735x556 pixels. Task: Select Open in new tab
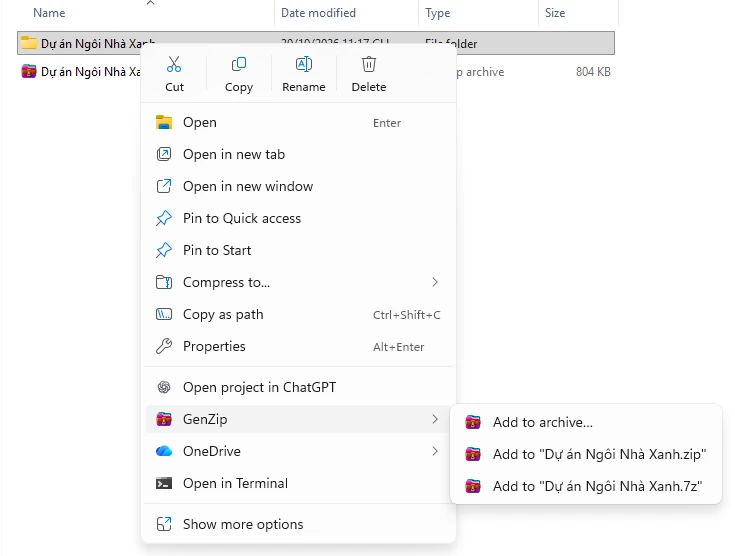click(299, 154)
